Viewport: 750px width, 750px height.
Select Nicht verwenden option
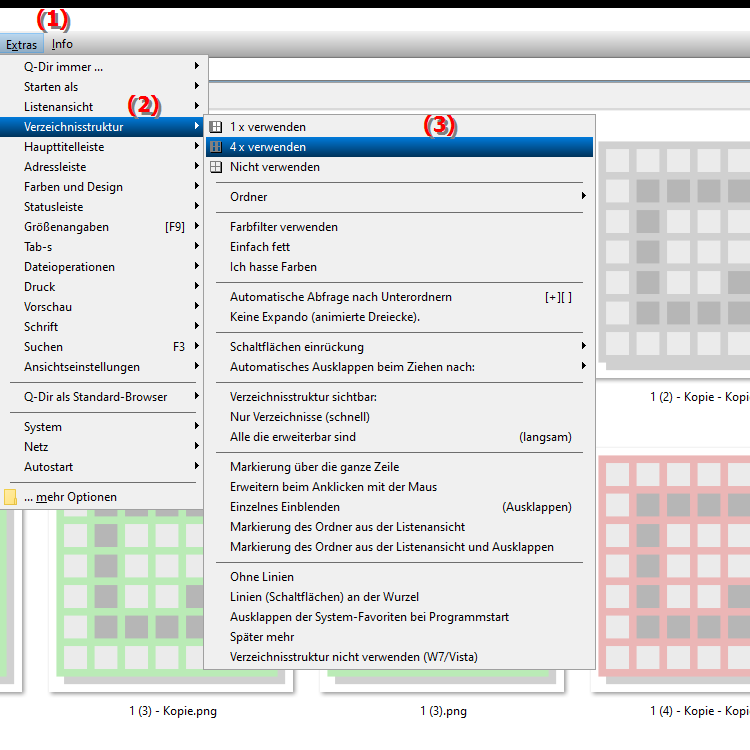399,167
